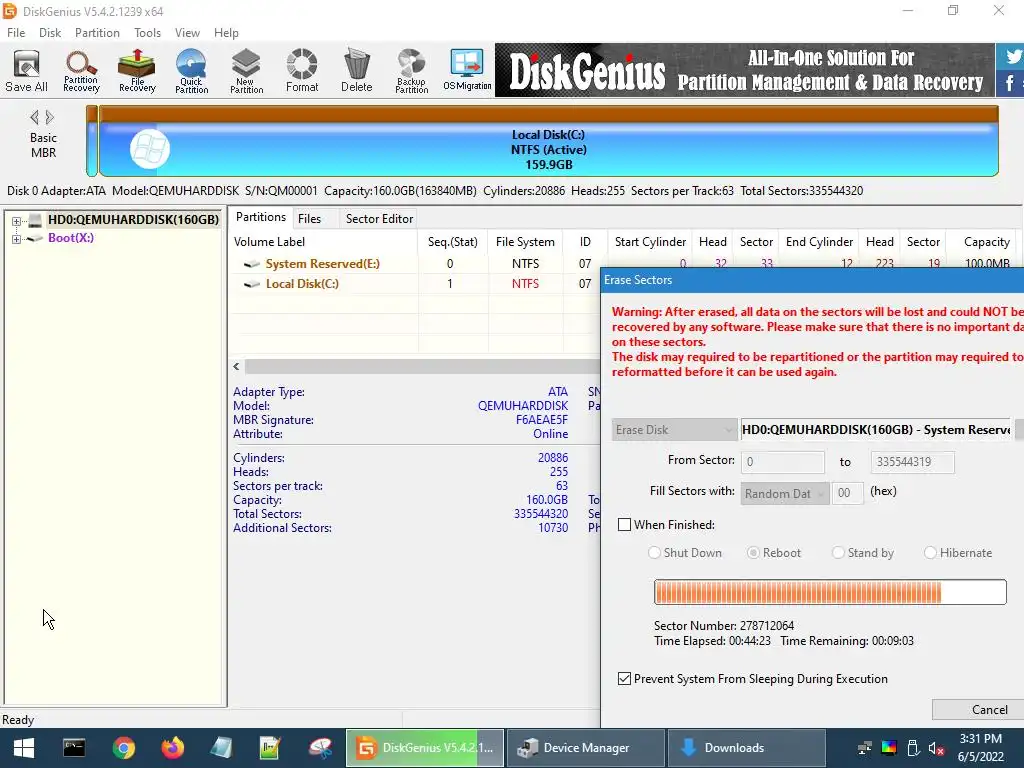Launch File Recovery tool

[136, 71]
